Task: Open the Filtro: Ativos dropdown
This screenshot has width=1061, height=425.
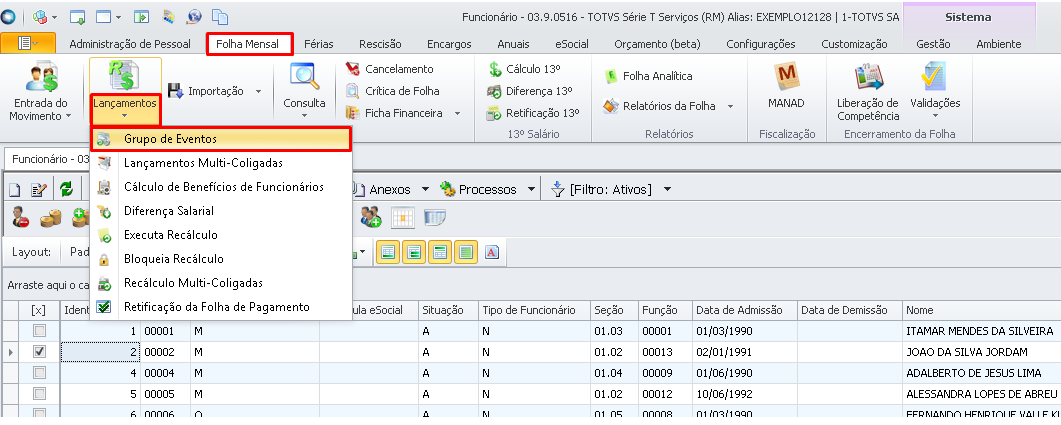Action: tap(668, 189)
